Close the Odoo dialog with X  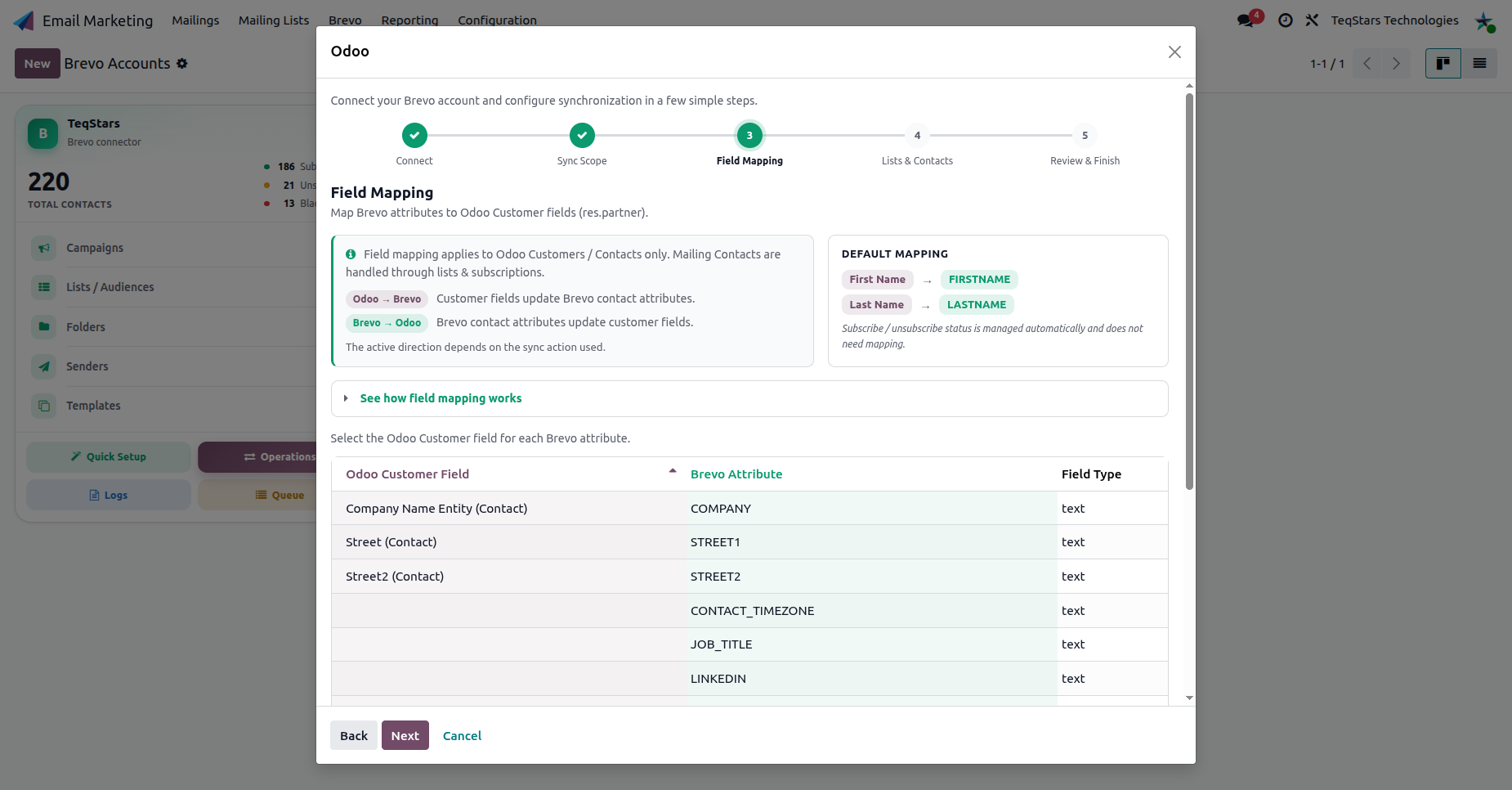(1174, 52)
